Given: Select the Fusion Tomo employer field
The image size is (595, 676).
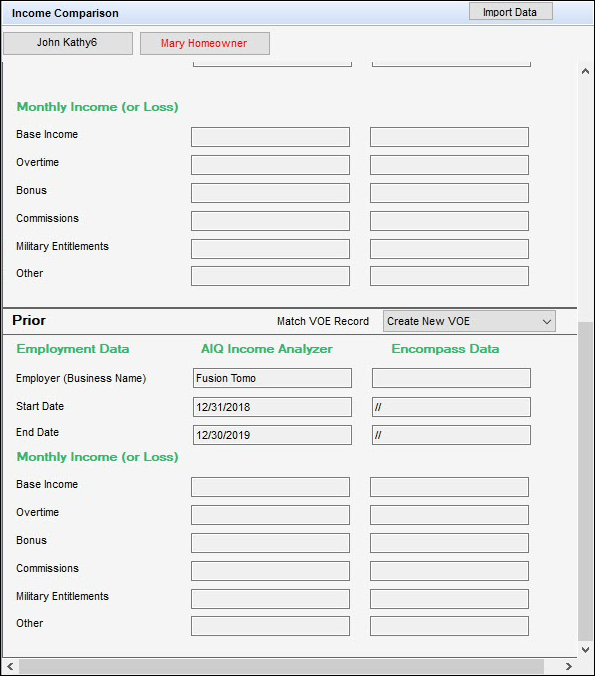Looking at the screenshot, I should pyautogui.click(x=272, y=378).
